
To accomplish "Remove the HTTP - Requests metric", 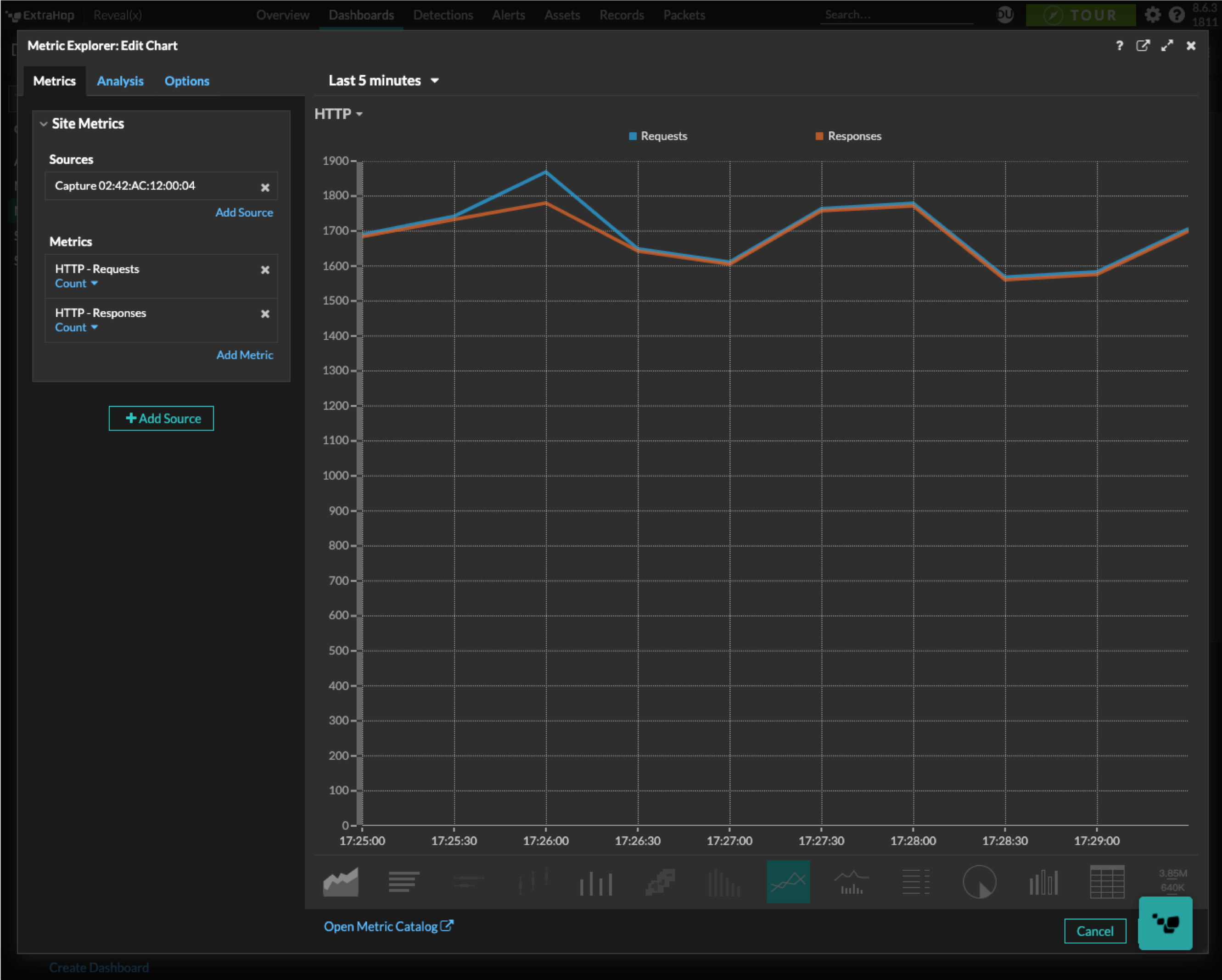I will pos(265,270).
